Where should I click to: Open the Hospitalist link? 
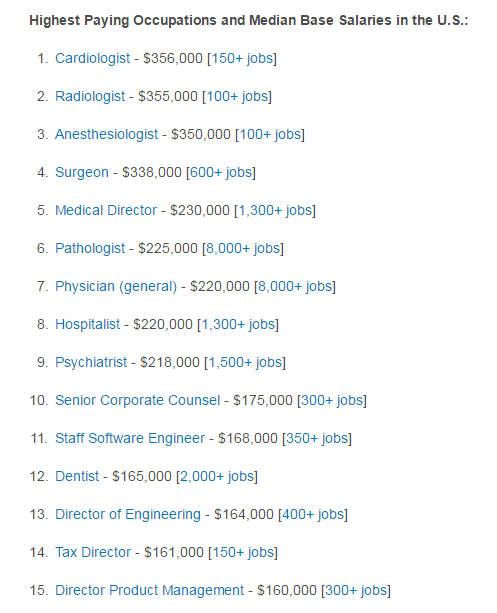pyautogui.click(x=88, y=324)
